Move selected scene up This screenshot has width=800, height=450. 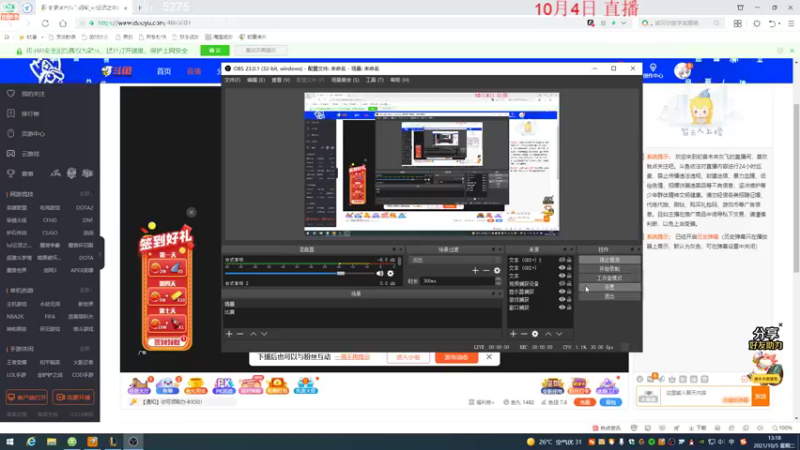pos(253,334)
